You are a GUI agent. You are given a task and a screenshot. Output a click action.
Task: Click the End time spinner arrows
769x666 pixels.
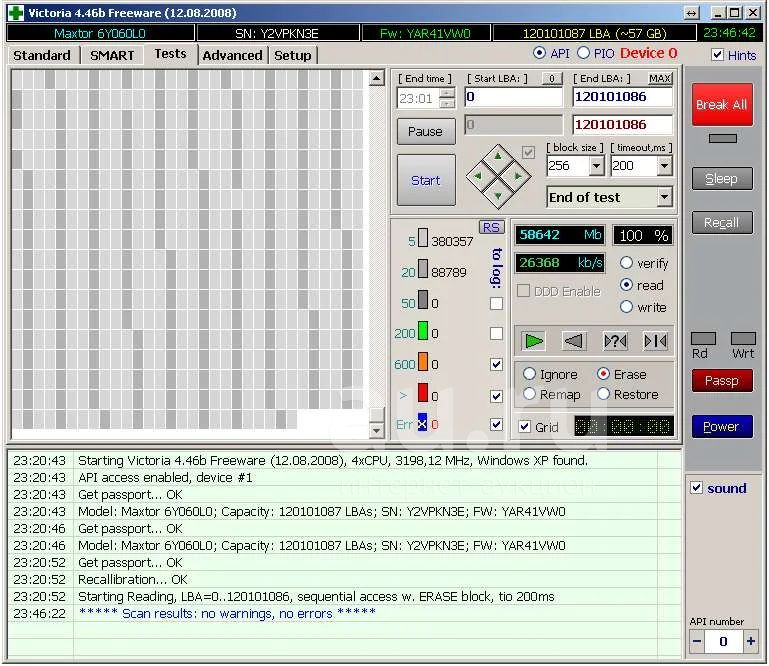click(447, 98)
